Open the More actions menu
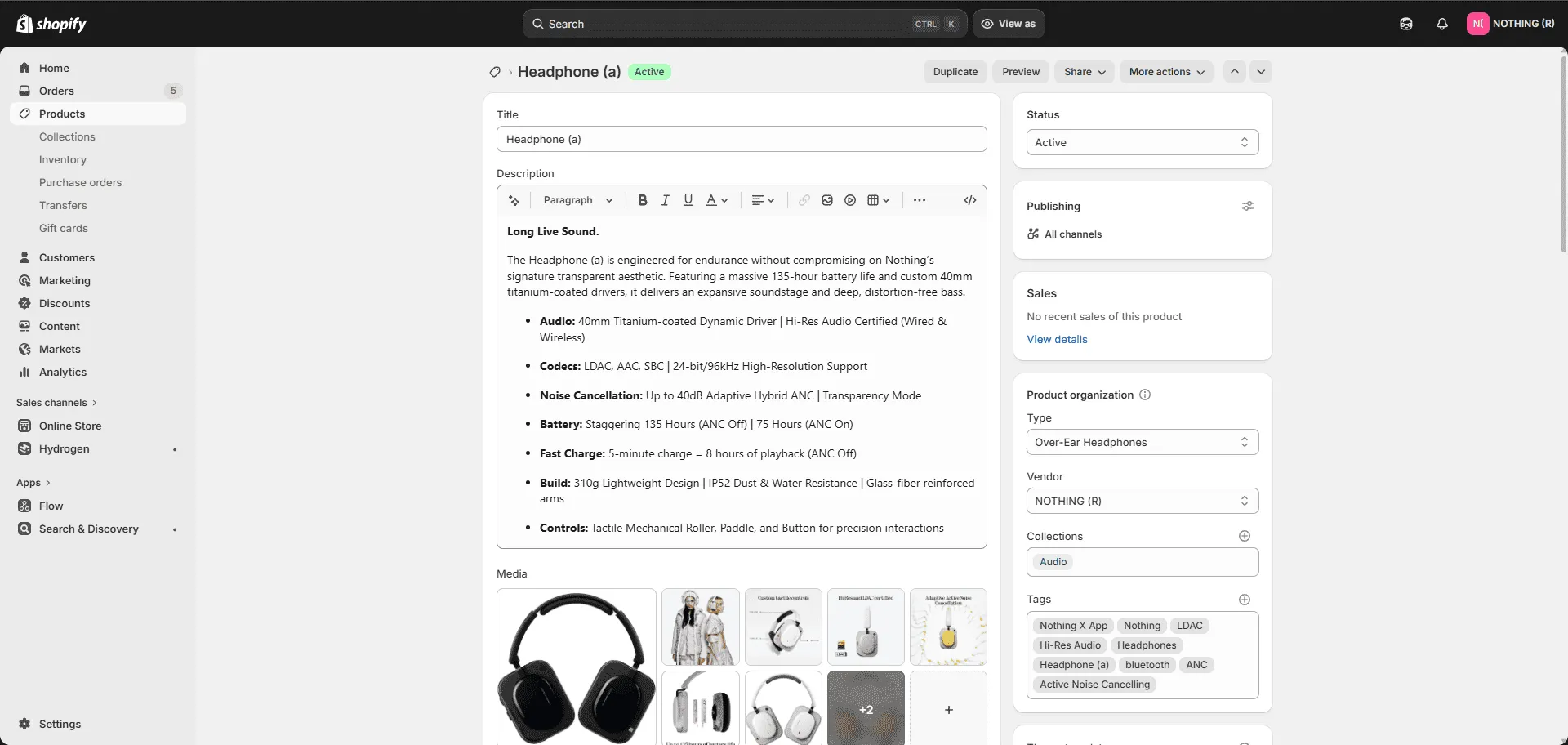1568x745 pixels. 1166,72
